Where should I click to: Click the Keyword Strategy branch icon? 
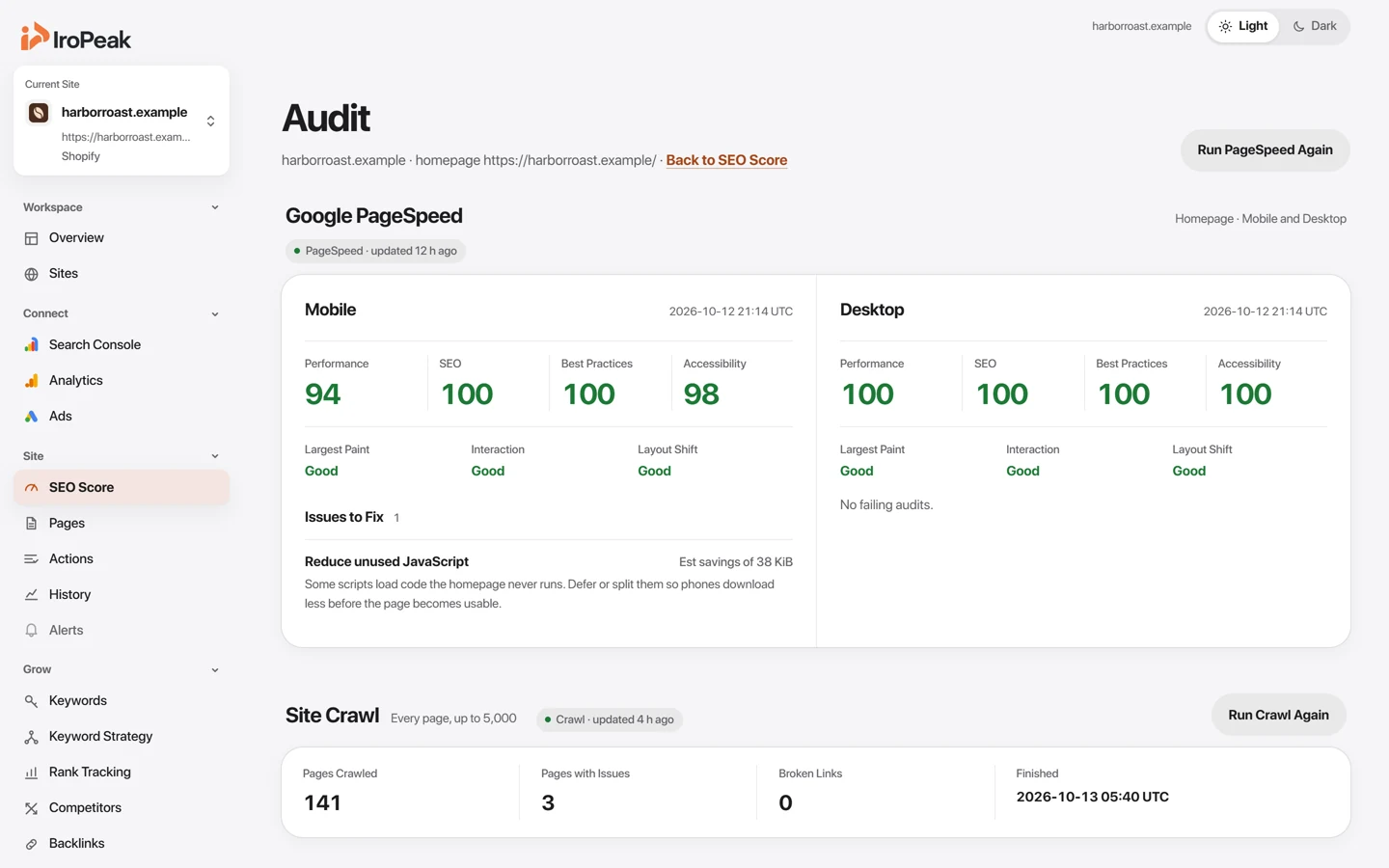coord(31,737)
